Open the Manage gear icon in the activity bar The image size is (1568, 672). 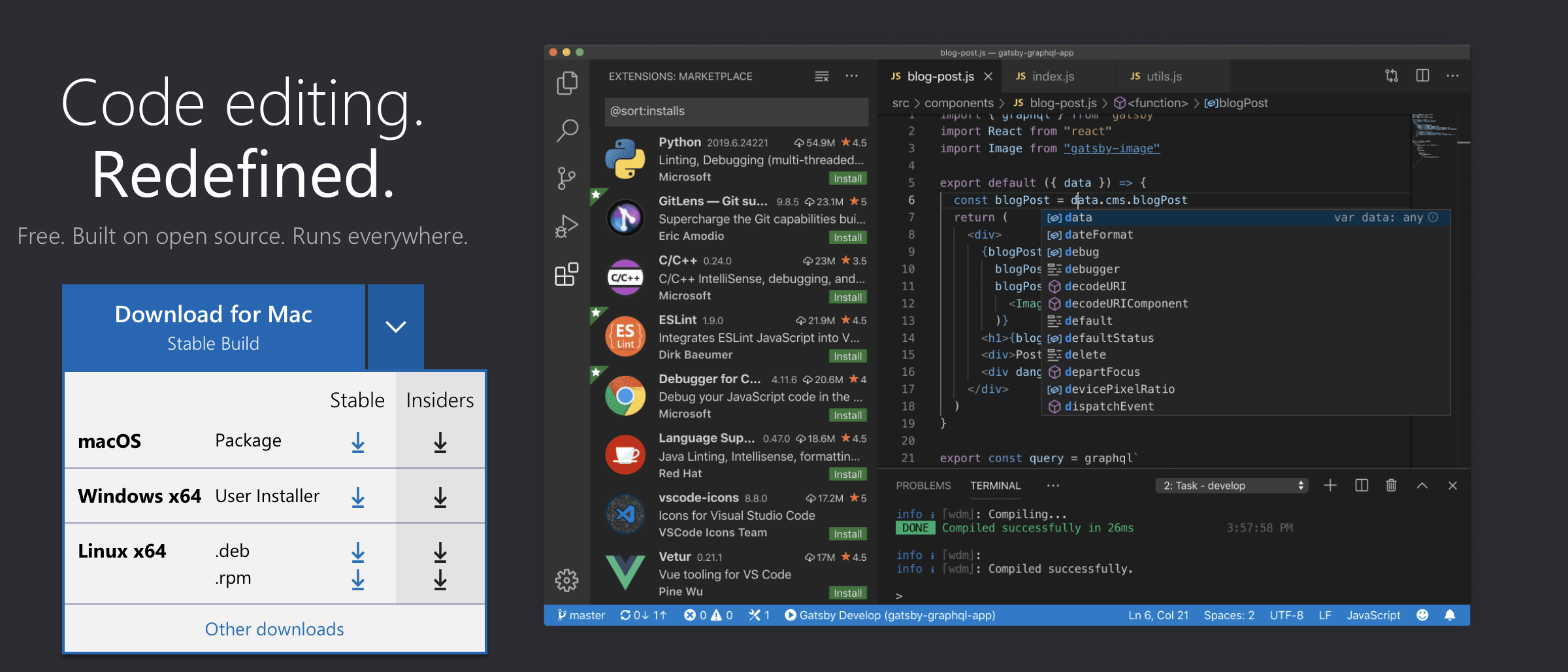[566, 580]
